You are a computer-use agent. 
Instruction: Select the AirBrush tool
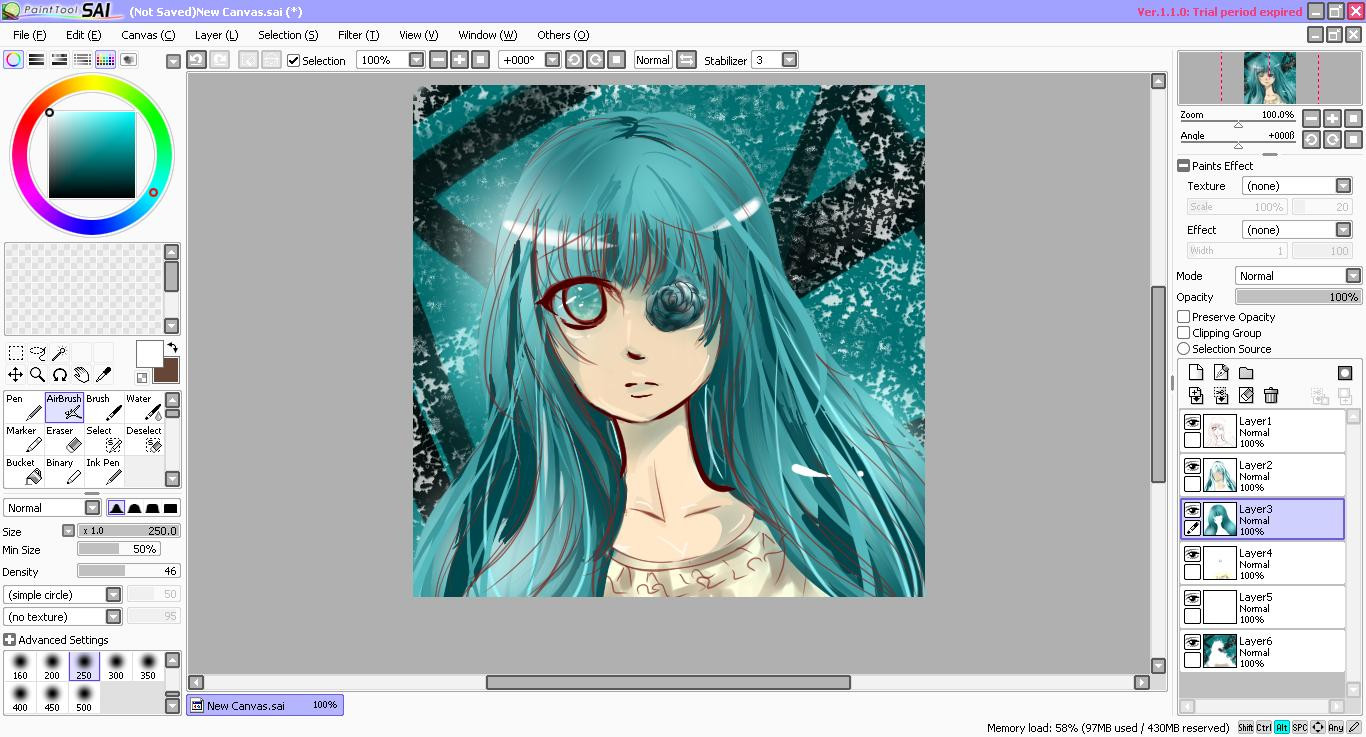[x=64, y=407]
